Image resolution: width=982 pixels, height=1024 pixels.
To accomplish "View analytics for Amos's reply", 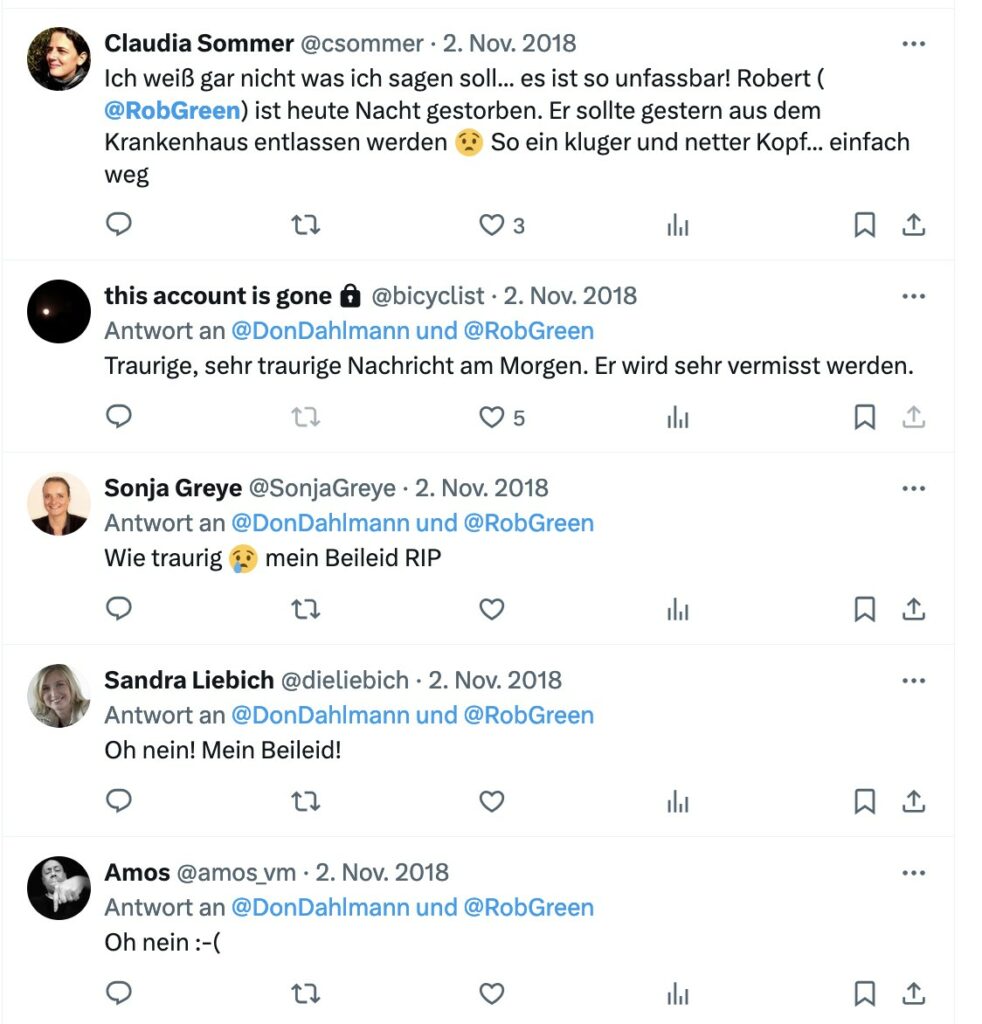I will pyautogui.click(x=678, y=994).
